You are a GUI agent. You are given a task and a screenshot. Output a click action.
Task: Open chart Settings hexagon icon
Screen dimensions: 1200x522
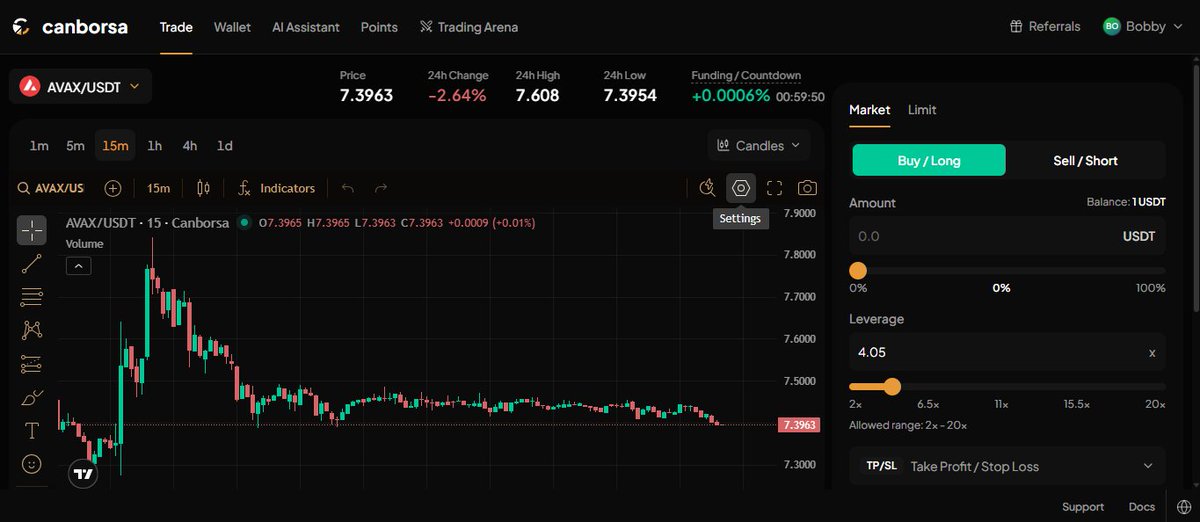(741, 187)
